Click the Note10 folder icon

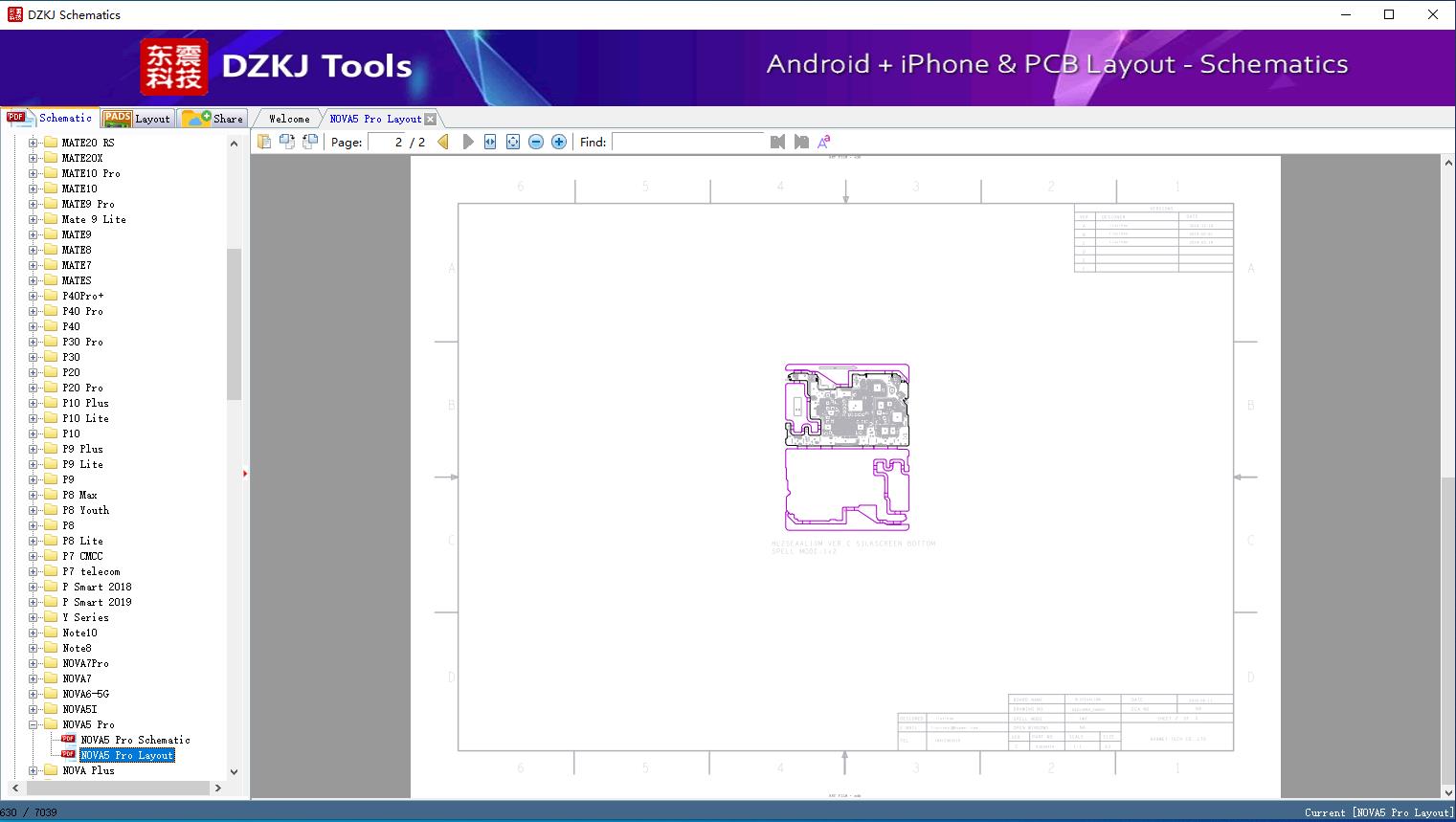click(50, 633)
